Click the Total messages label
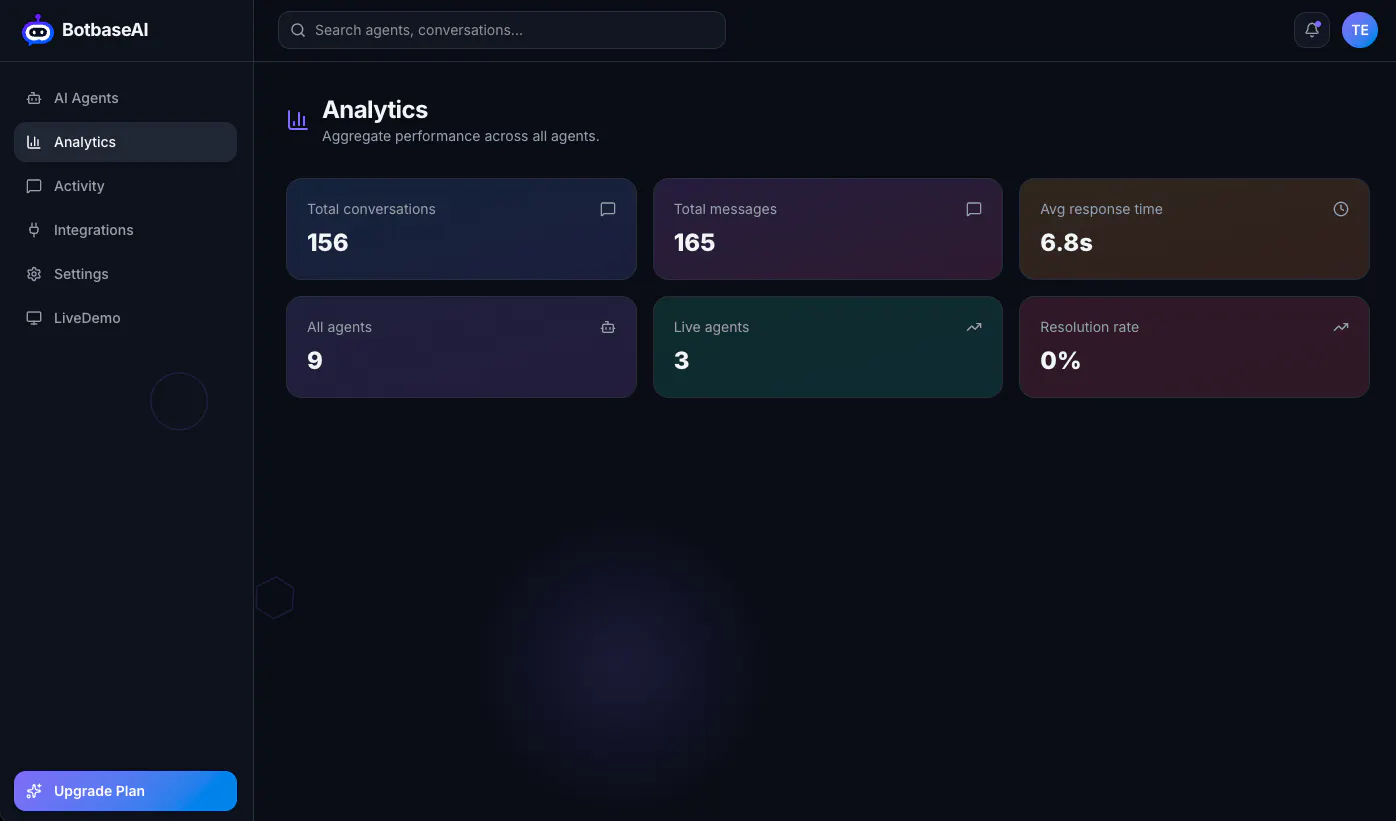The image size is (1396, 821). click(x=725, y=209)
